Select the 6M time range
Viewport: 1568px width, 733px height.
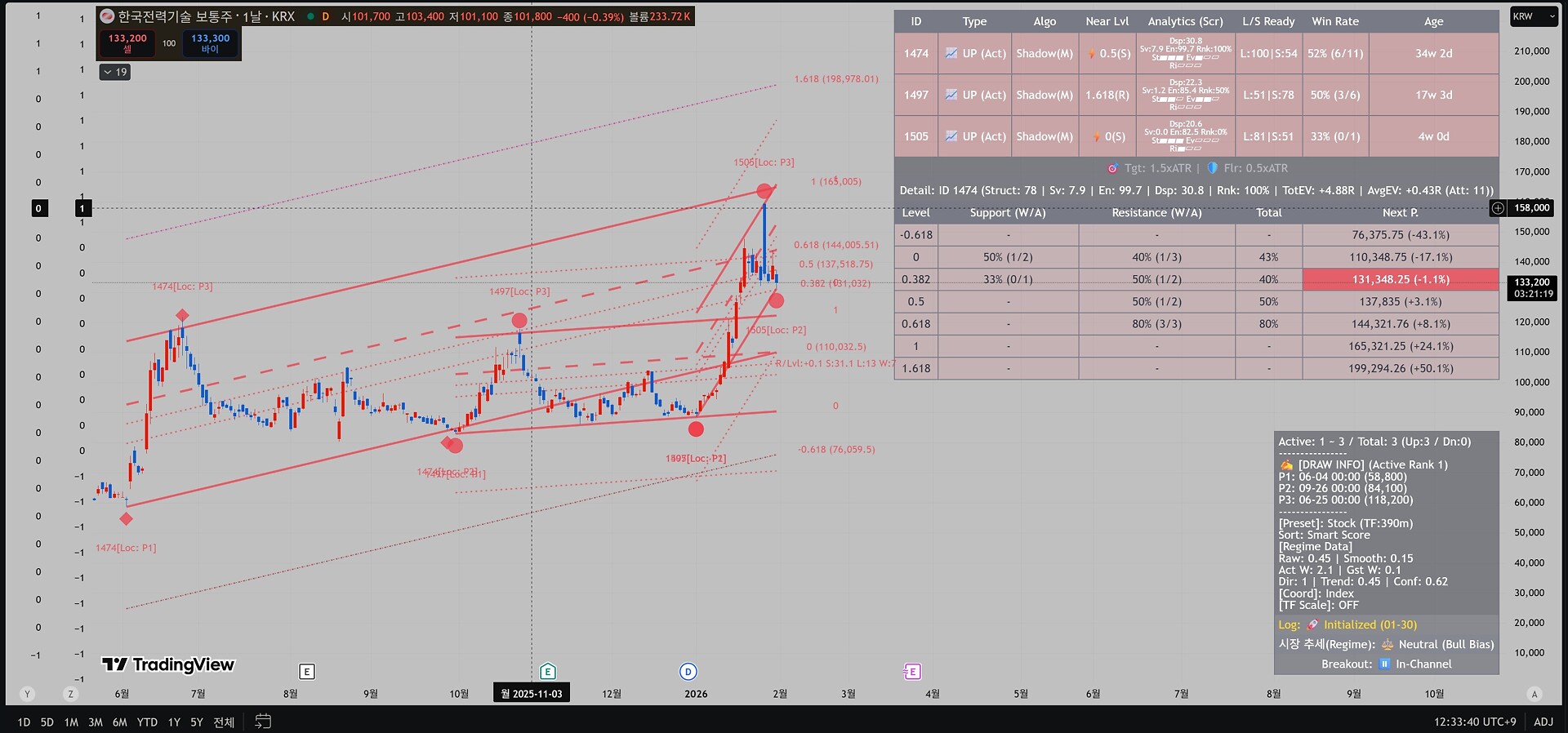(x=120, y=722)
